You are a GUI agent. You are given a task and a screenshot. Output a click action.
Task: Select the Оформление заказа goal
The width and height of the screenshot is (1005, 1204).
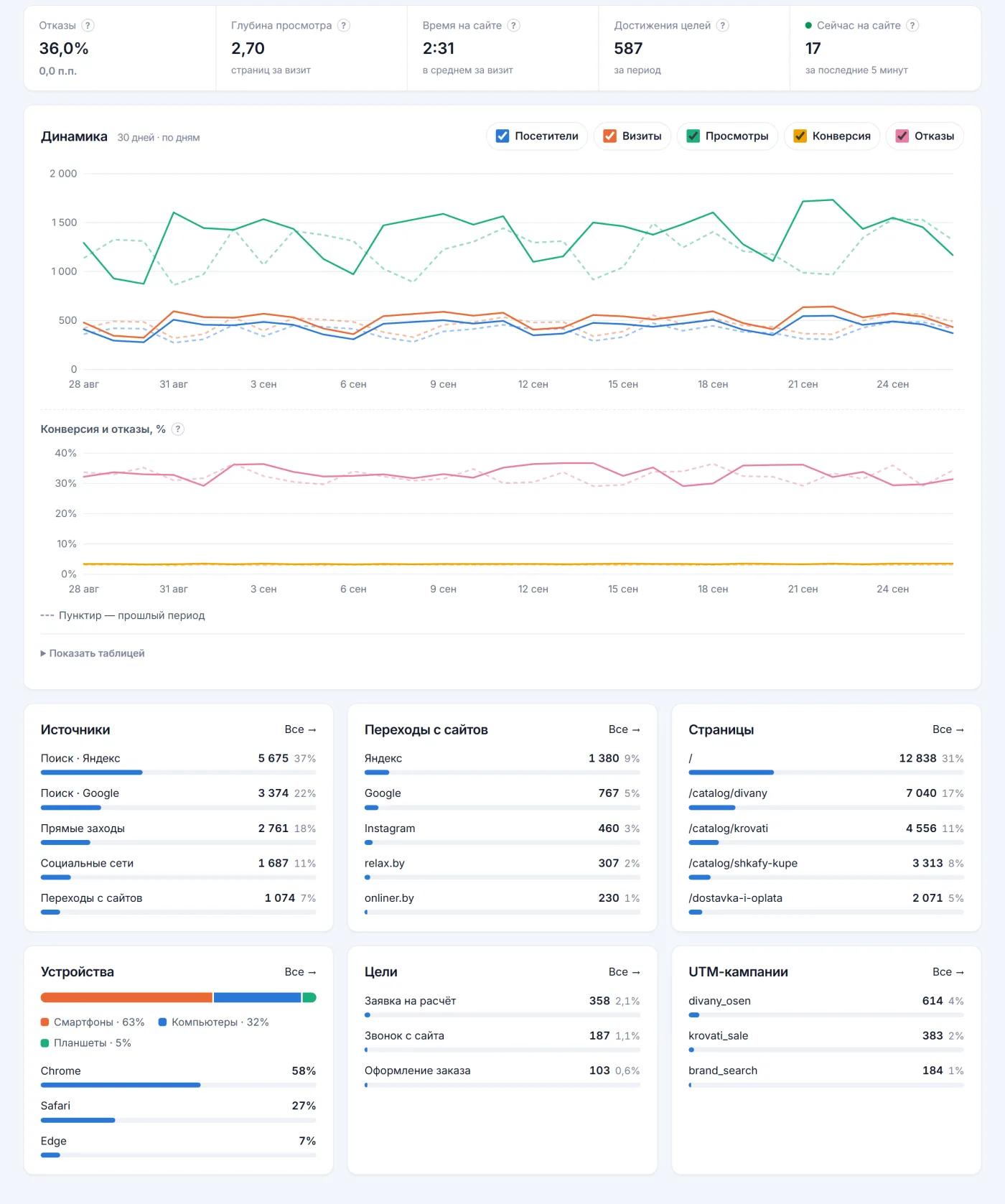pos(502,1075)
